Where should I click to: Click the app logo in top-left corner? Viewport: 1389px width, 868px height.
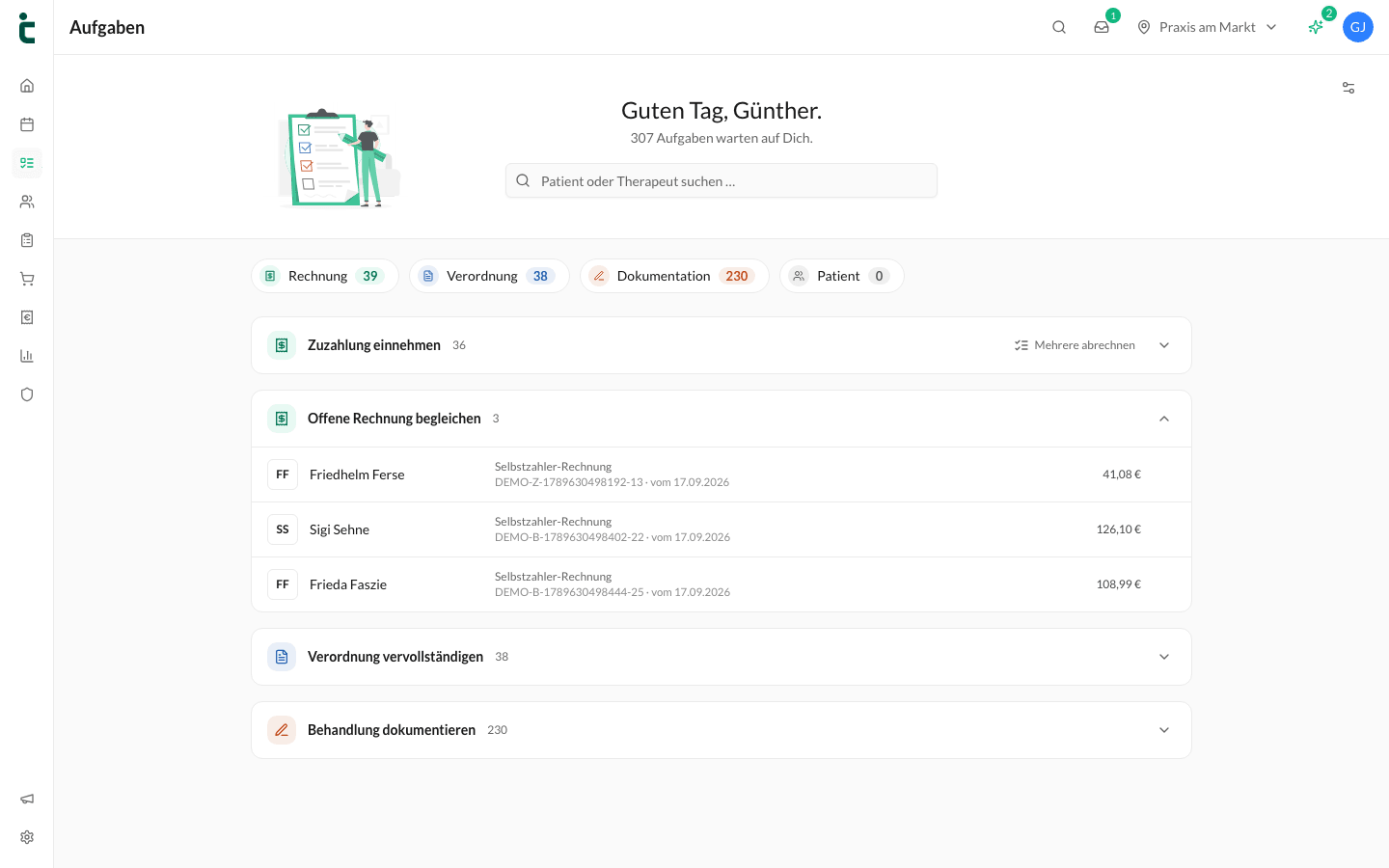[x=27, y=28]
